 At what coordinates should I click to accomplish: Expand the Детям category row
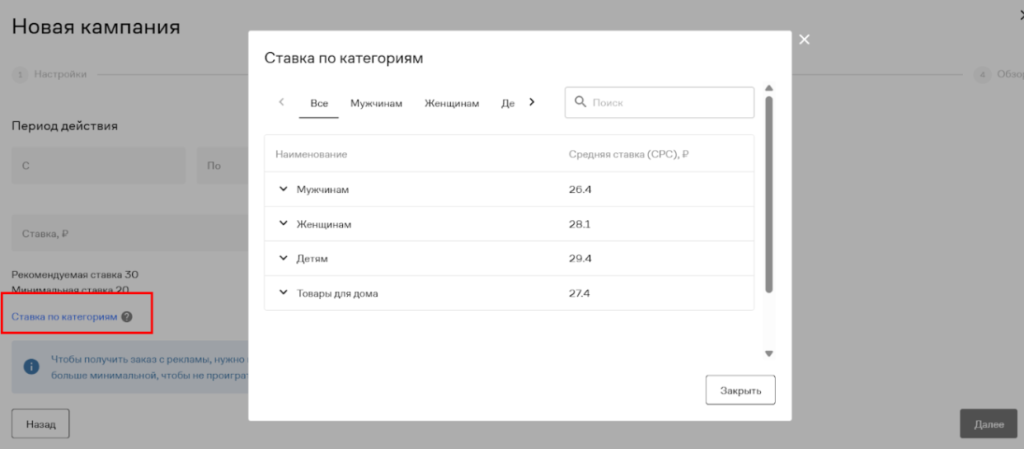pyautogui.click(x=283, y=258)
